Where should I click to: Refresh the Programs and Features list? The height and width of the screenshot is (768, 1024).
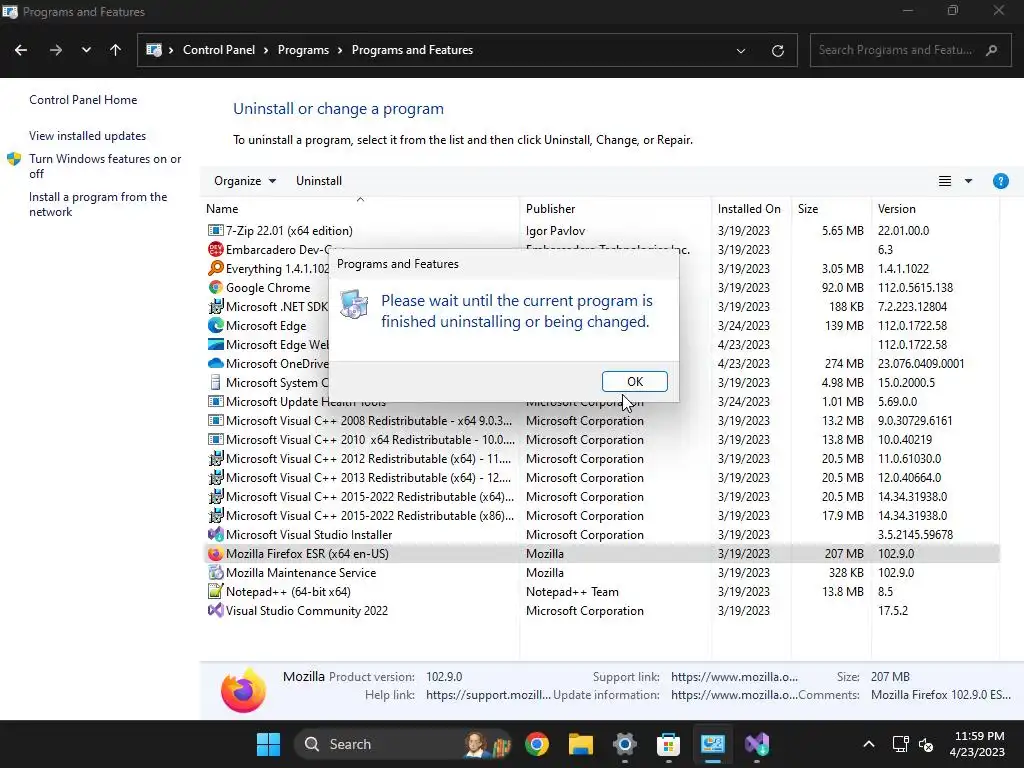777,51
